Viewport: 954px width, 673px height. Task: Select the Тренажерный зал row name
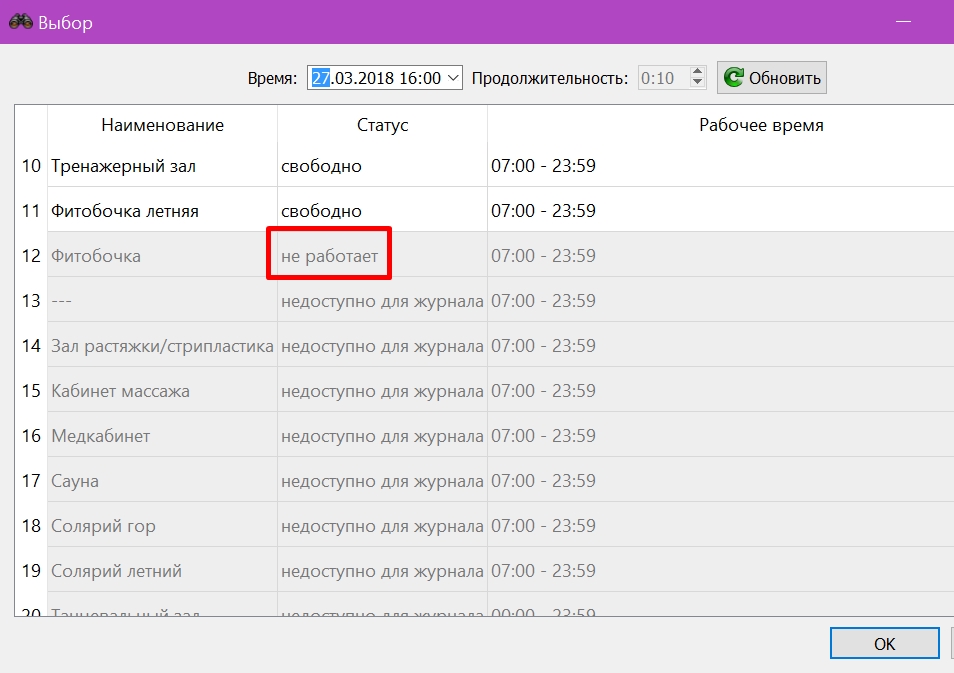pyautogui.click(x=124, y=166)
